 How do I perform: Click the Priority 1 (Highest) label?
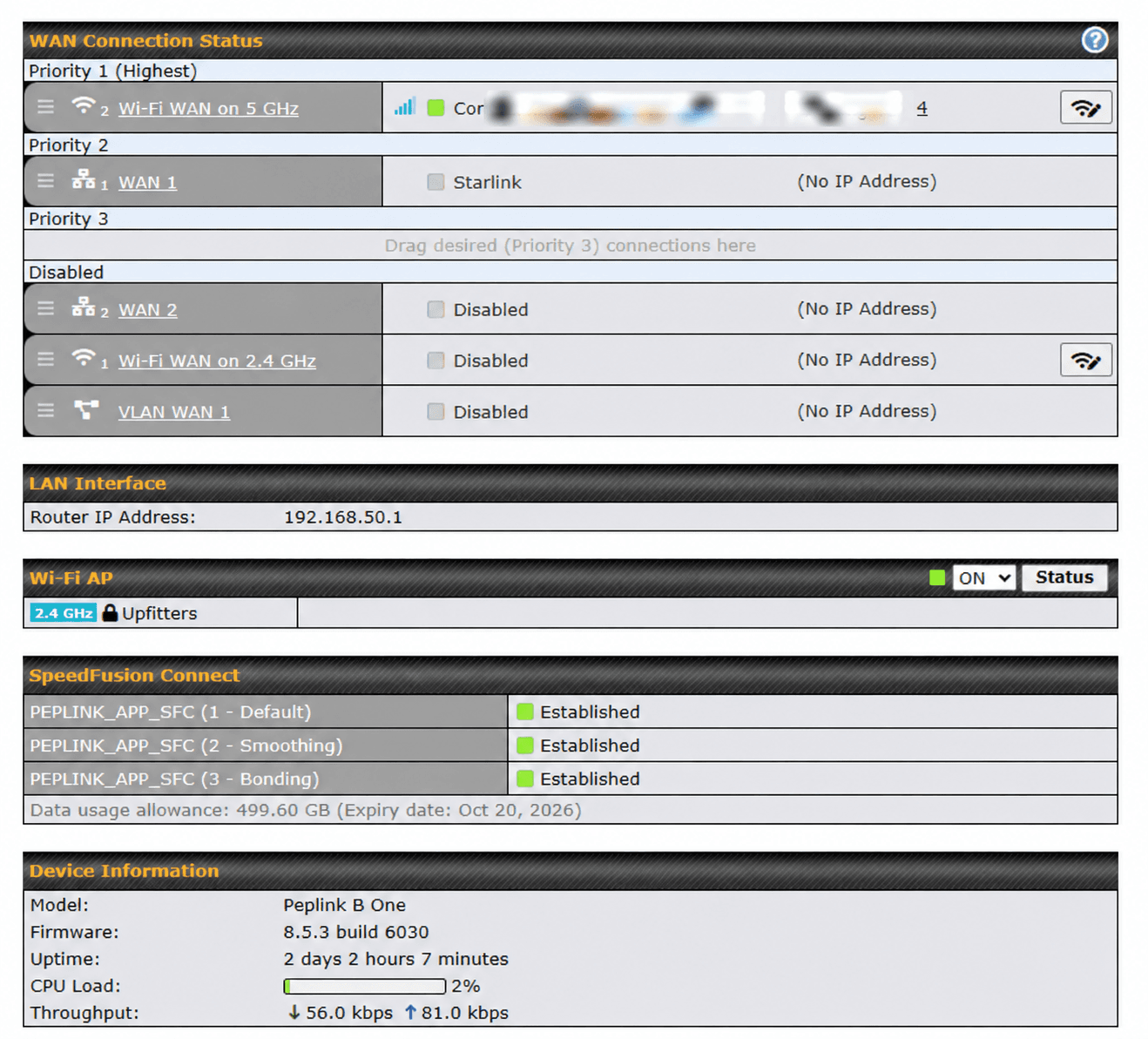(x=112, y=71)
